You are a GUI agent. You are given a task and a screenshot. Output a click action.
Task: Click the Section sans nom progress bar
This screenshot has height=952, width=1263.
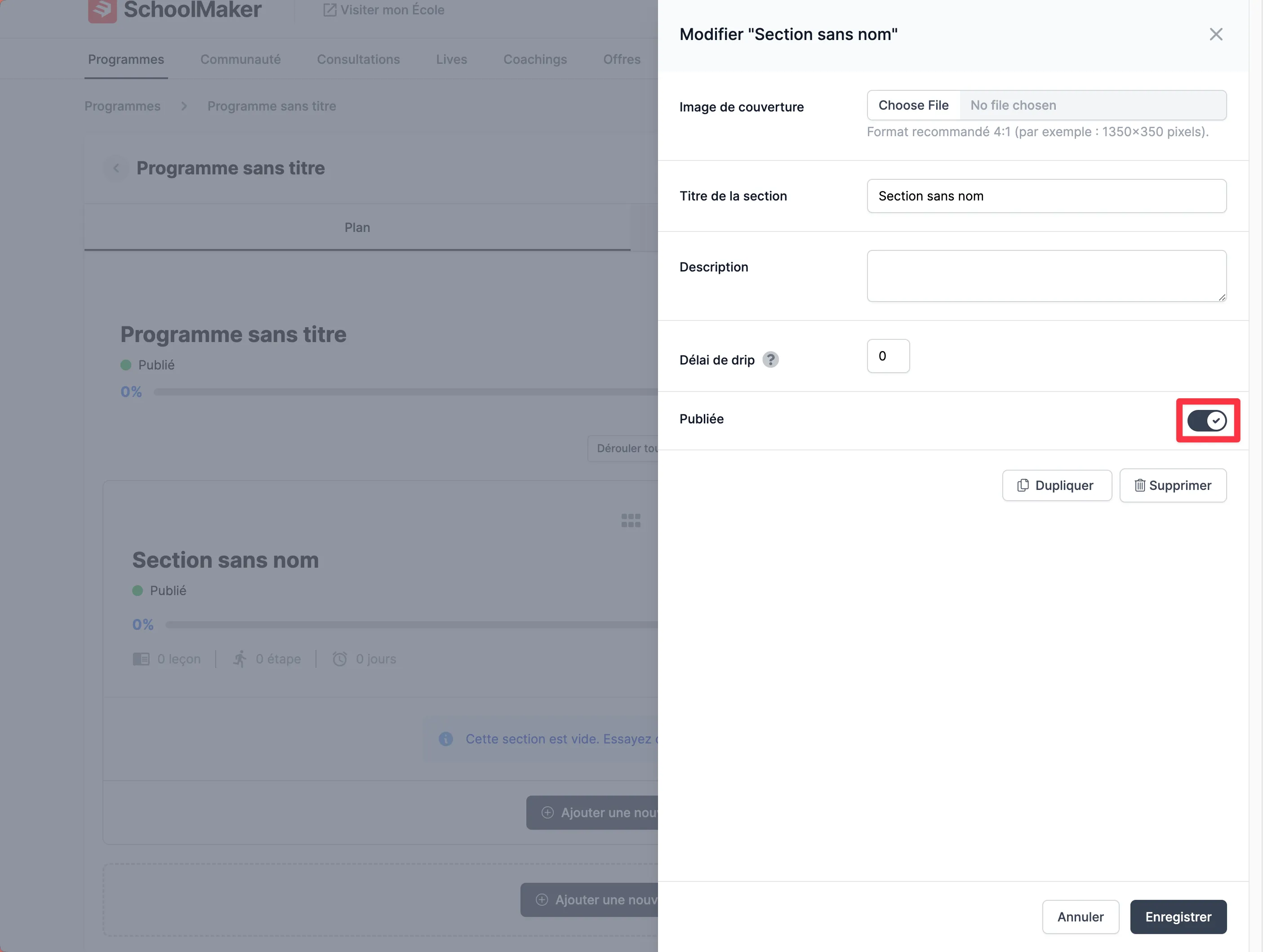(412, 625)
